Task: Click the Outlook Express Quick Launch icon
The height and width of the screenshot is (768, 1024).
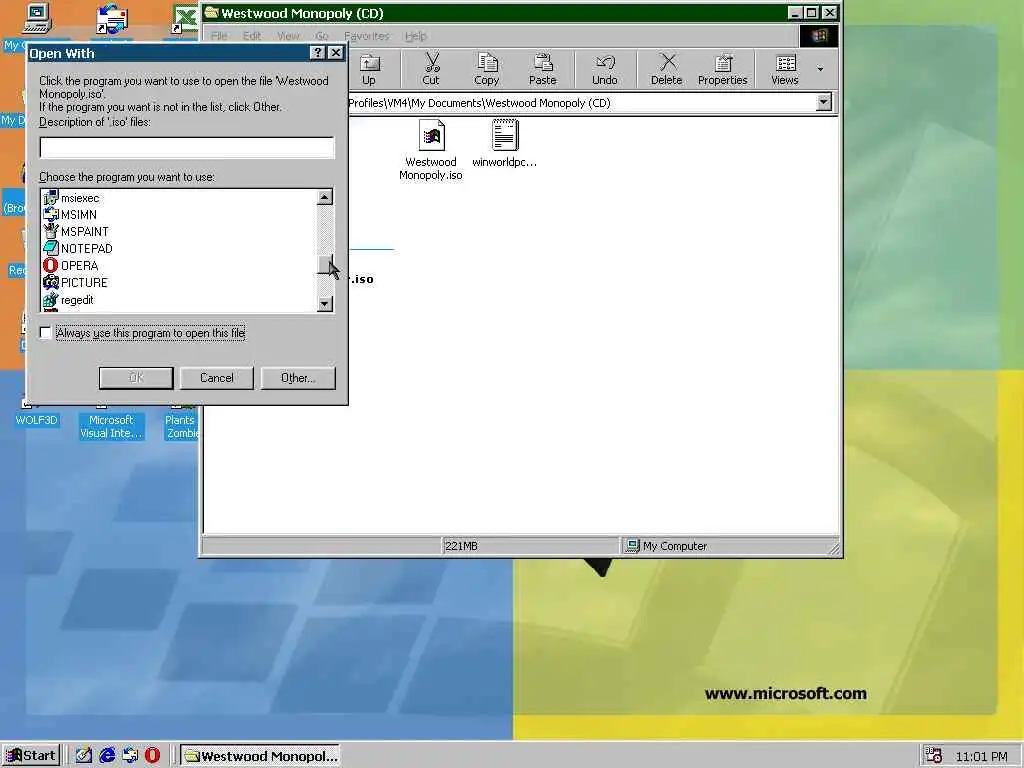Action: click(x=130, y=755)
